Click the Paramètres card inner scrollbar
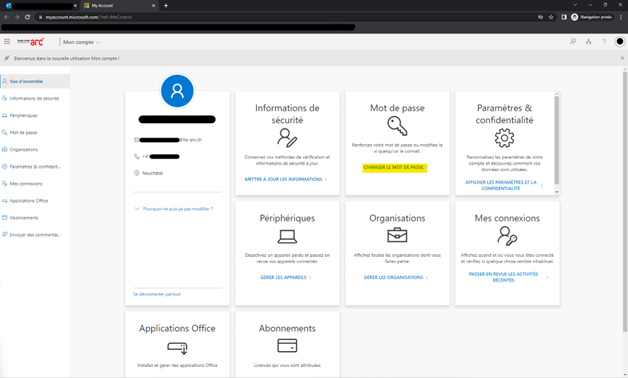This screenshot has width=628, height=378. click(x=556, y=140)
